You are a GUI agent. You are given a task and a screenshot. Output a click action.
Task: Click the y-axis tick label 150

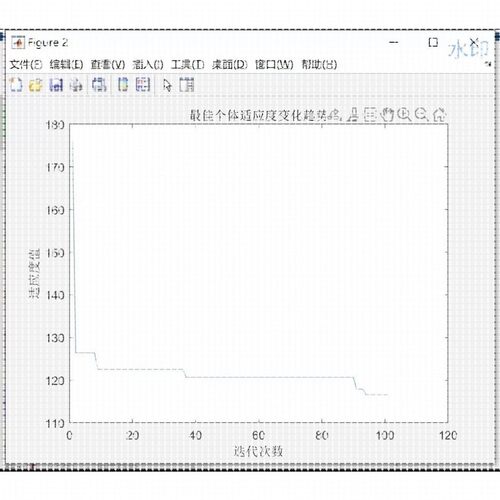click(55, 253)
